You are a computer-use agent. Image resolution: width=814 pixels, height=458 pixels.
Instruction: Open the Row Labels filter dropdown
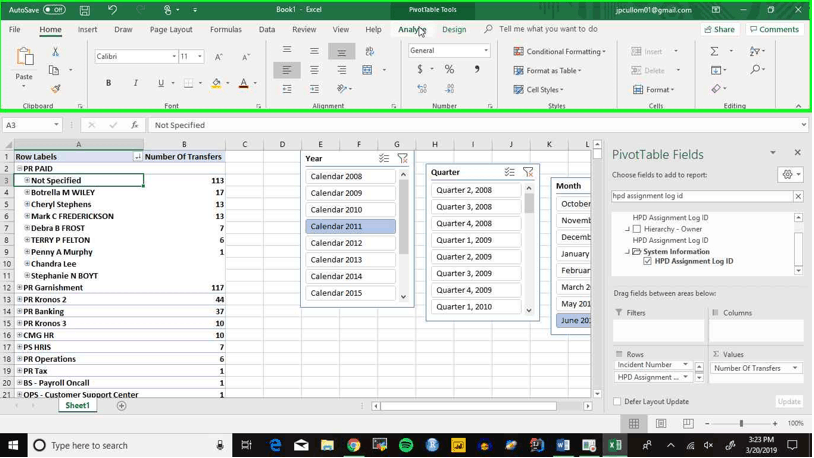pyautogui.click(x=138, y=157)
